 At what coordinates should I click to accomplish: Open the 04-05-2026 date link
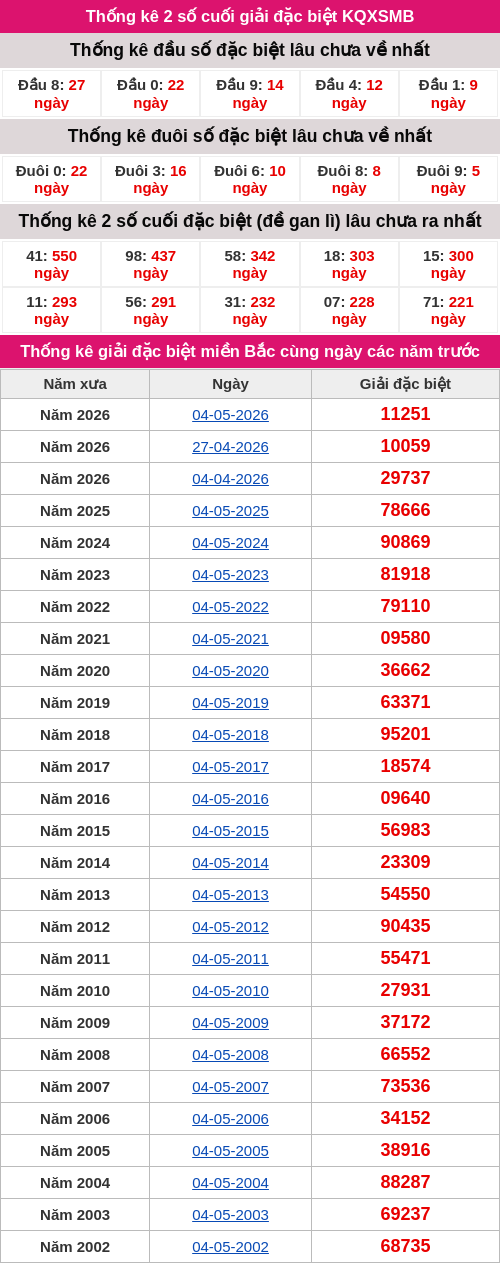[230, 415]
